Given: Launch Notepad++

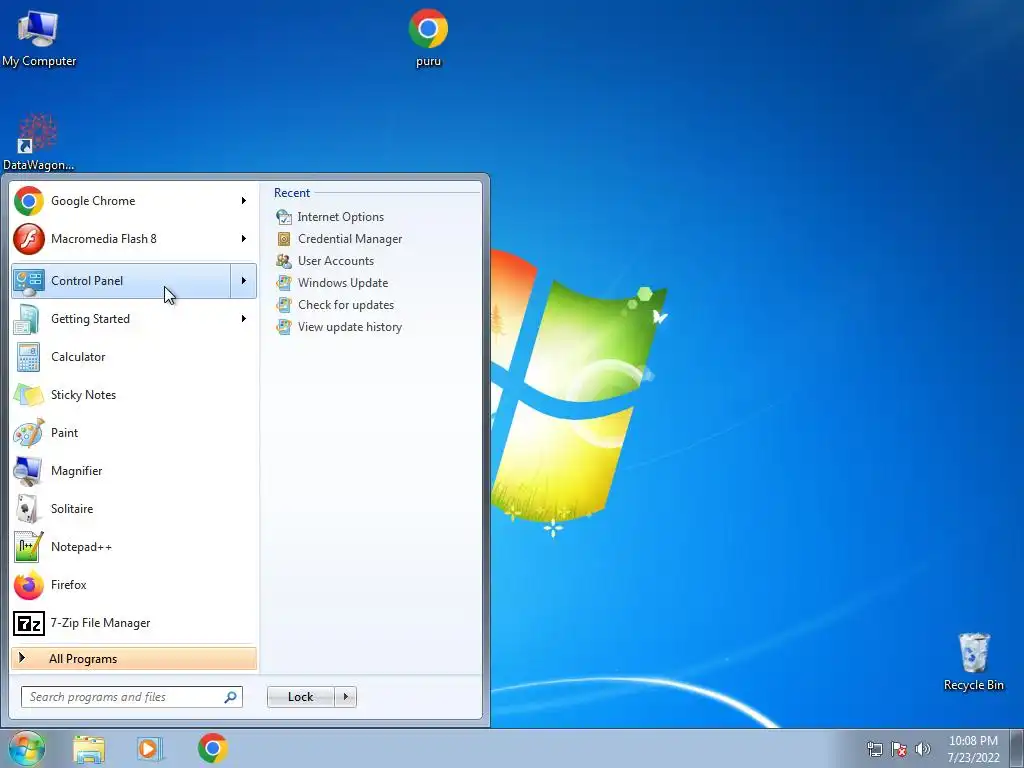Looking at the screenshot, I should pos(134,547).
